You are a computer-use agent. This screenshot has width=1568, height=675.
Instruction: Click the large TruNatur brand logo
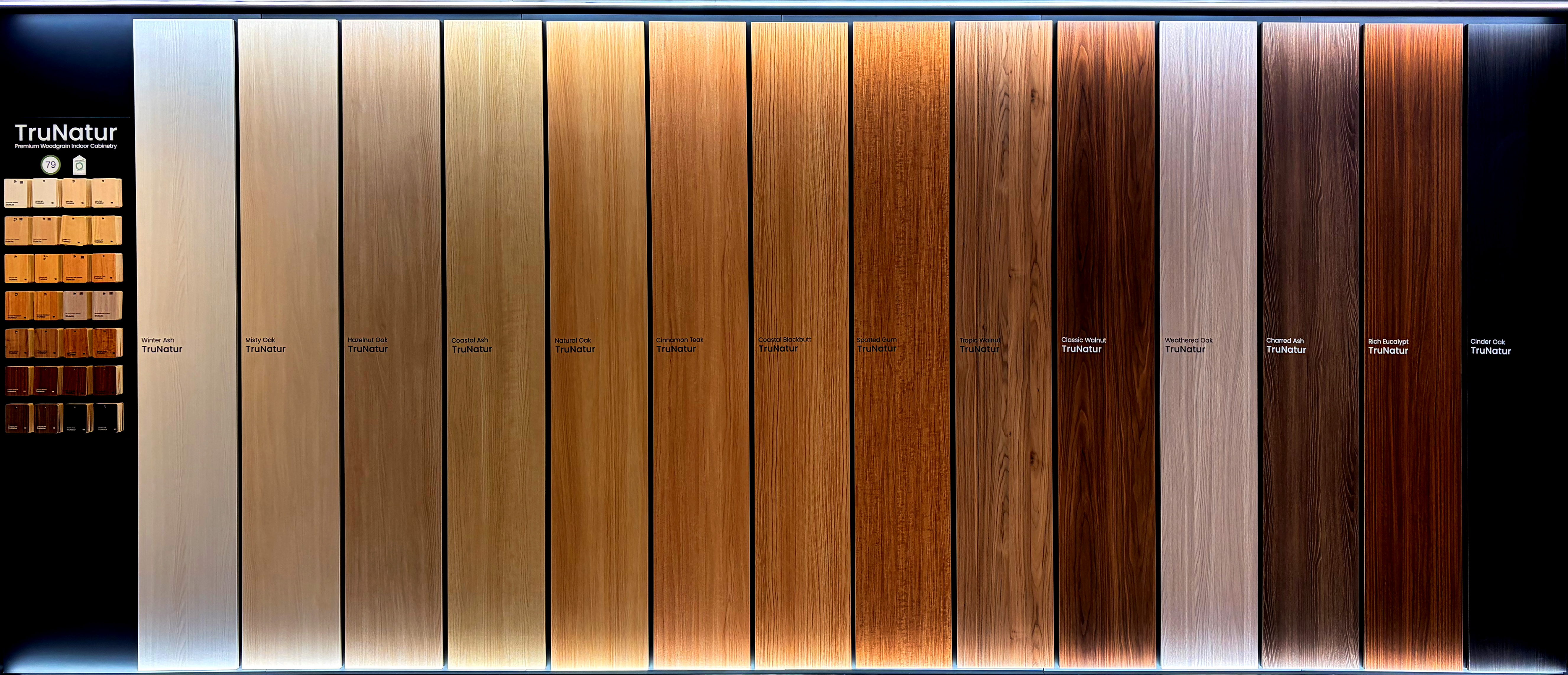pyautogui.click(x=66, y=132)
